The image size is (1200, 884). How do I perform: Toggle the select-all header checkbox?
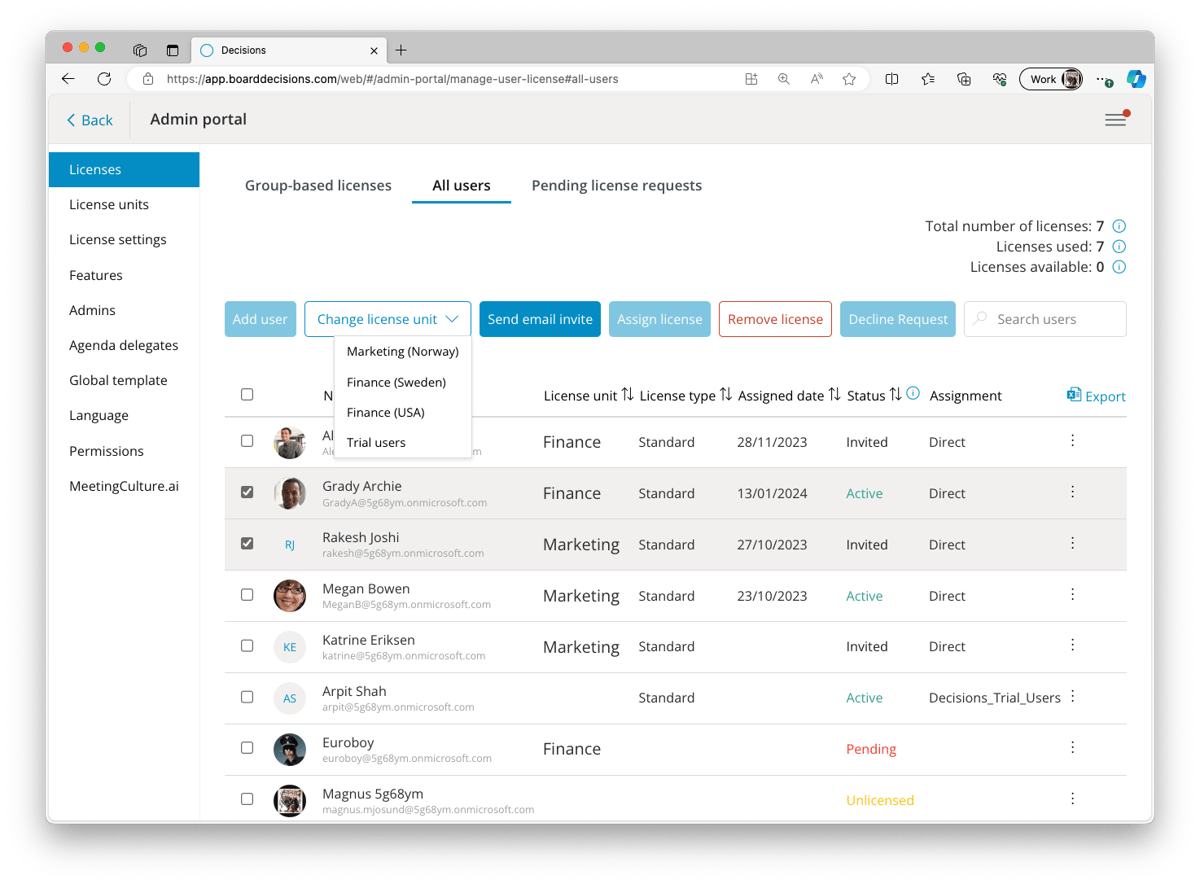point(247,395)
